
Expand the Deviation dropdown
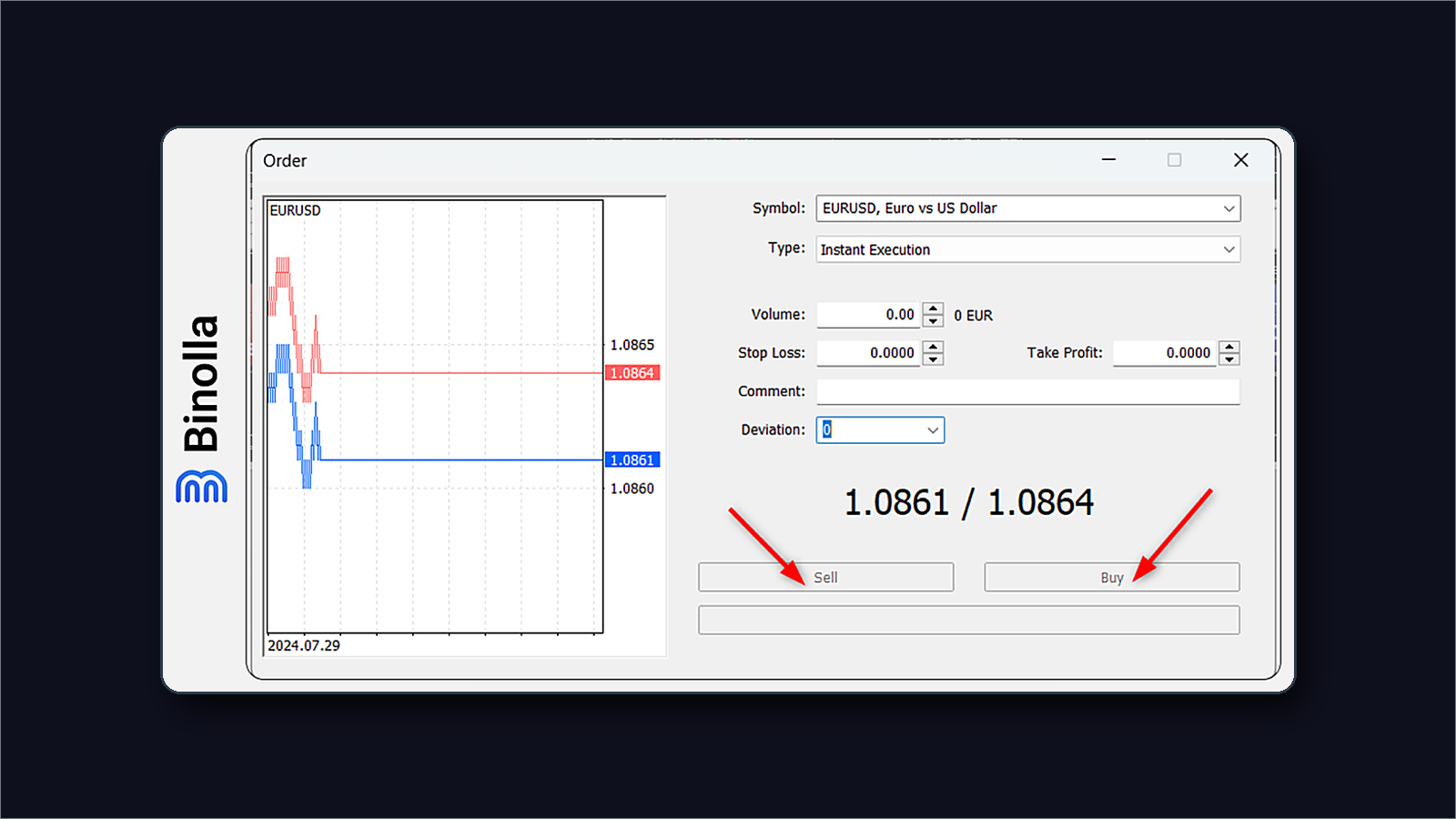click(932, 430)
